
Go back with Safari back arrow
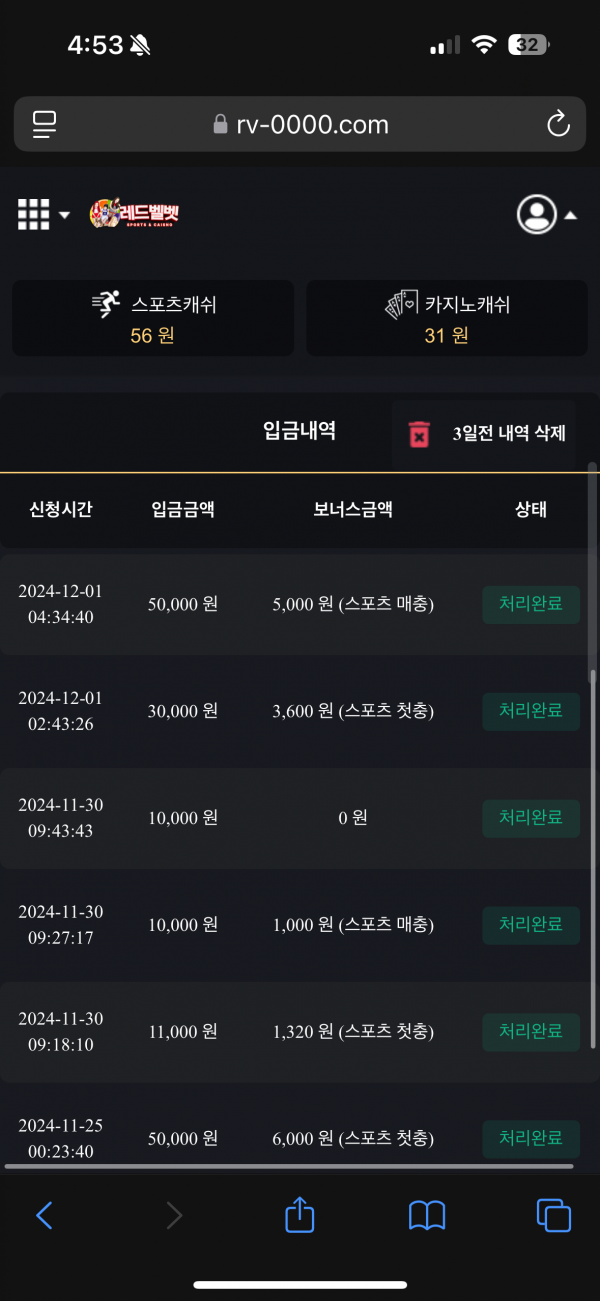[x=44, y=1215]
